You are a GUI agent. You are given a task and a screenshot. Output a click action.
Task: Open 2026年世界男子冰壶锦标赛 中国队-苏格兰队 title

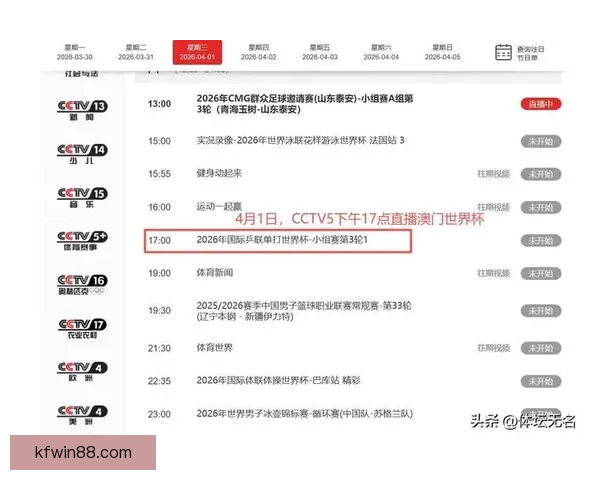coord(305,414)
